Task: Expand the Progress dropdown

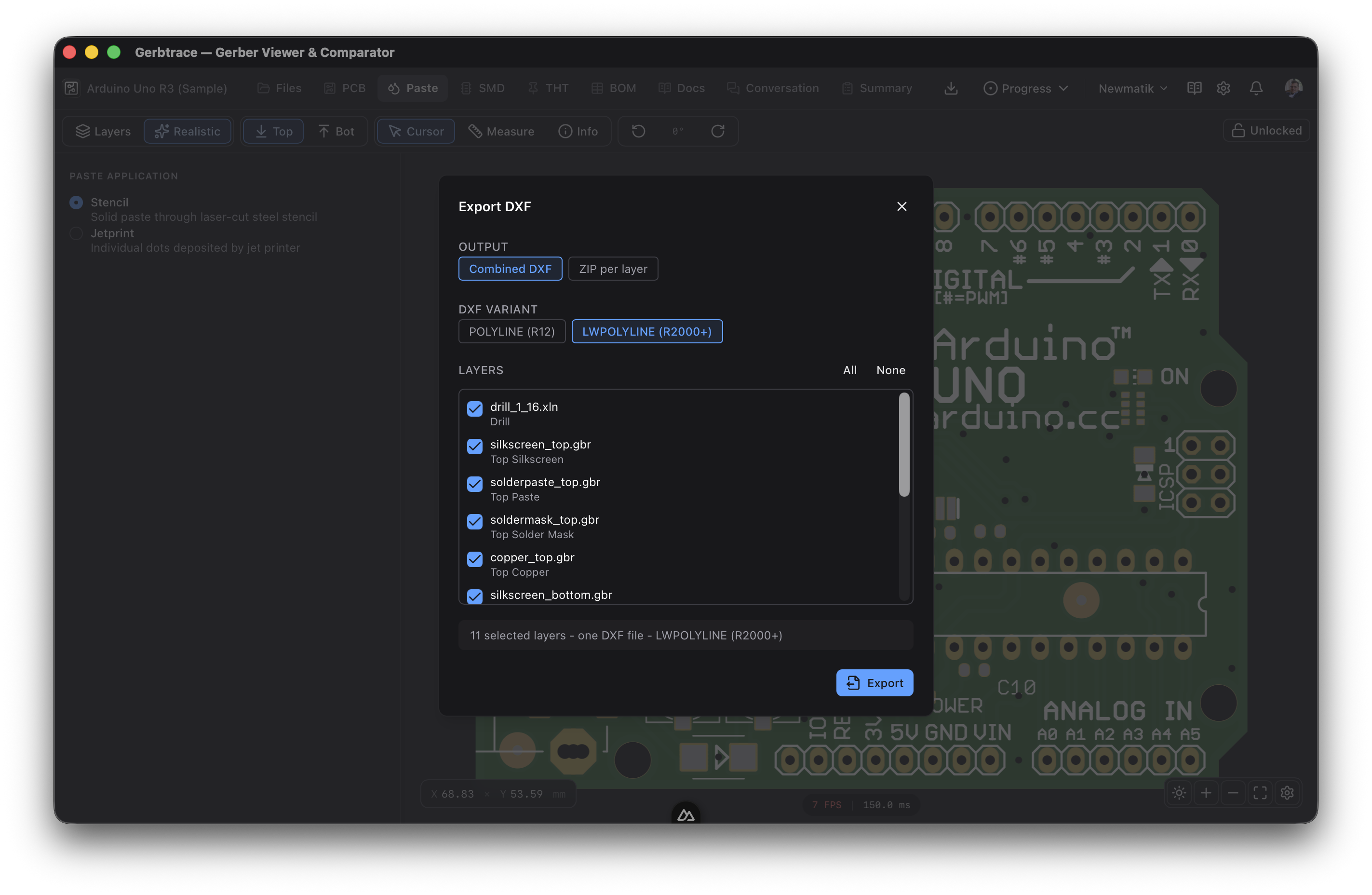Action: point(1025,88)
